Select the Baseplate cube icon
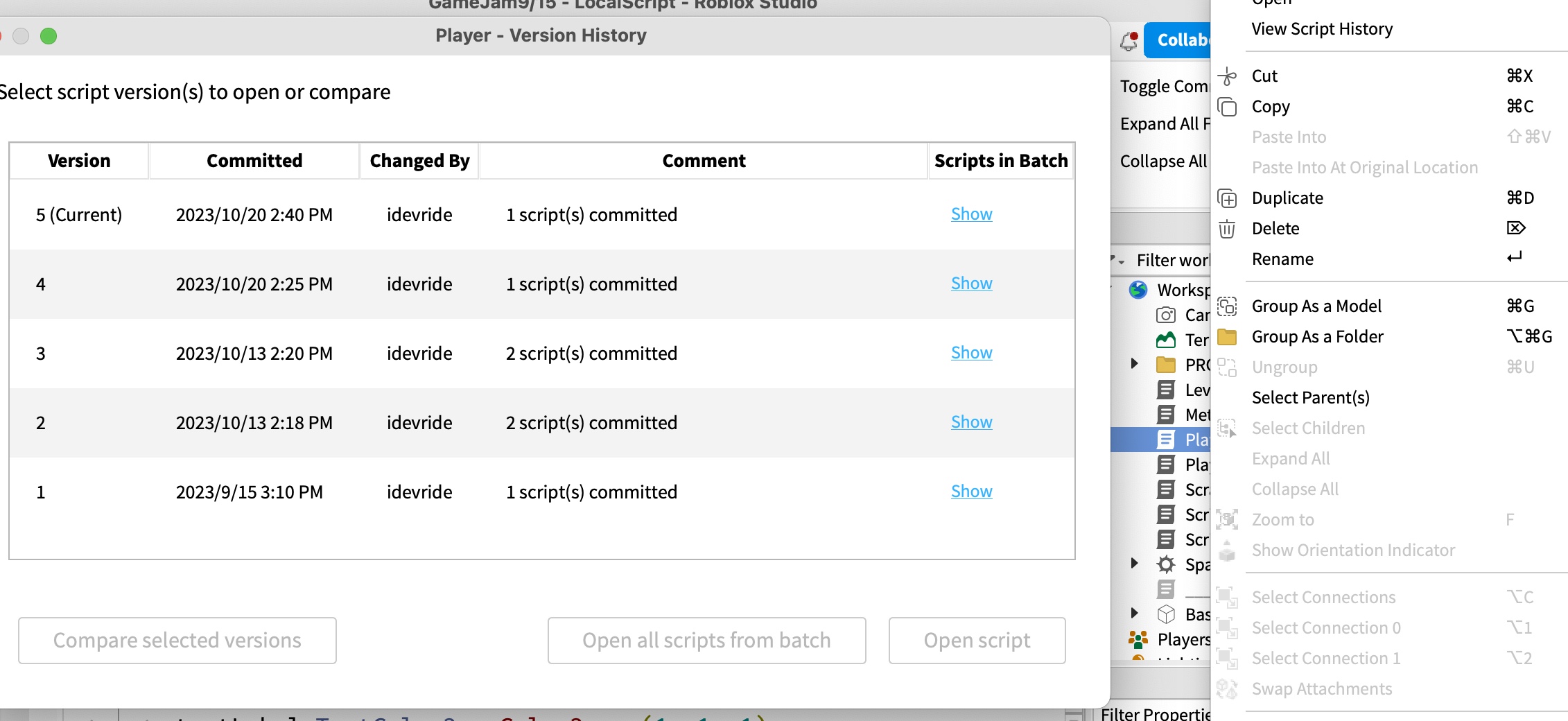 1167,613
